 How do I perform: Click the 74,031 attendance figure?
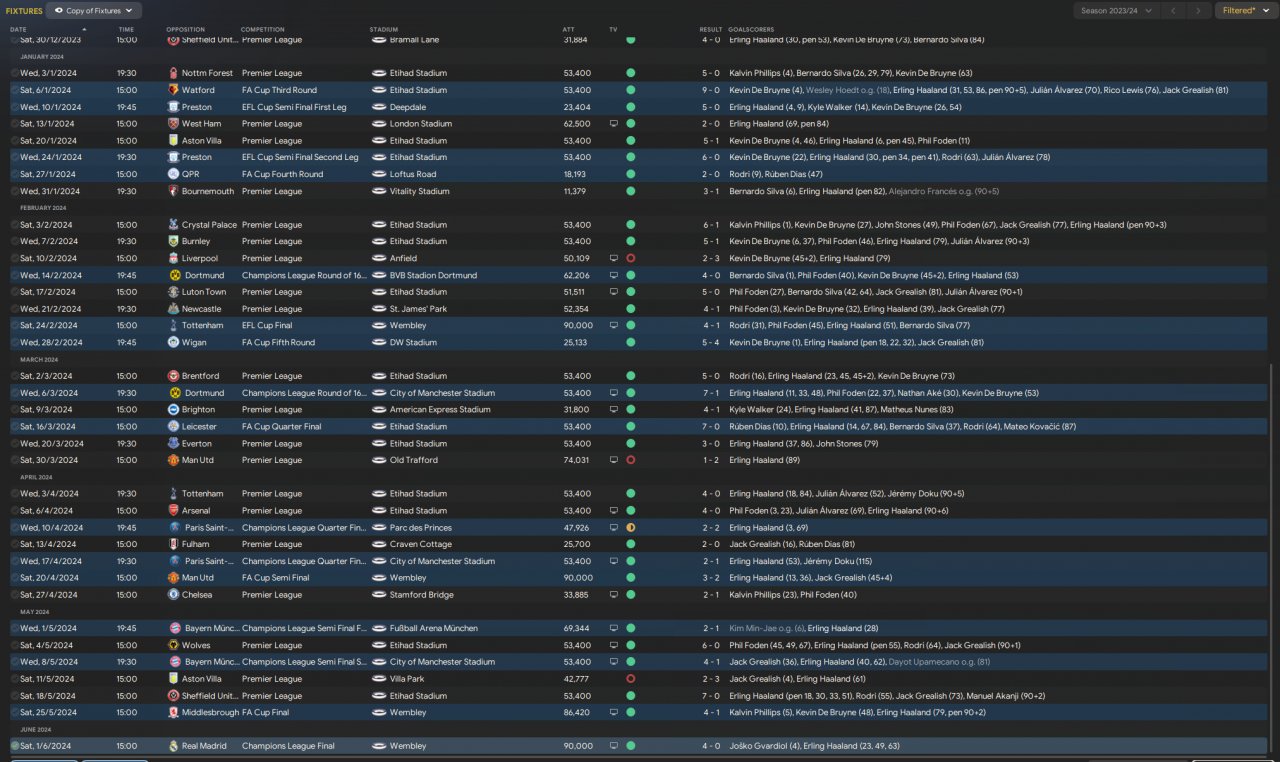(576, 460)
